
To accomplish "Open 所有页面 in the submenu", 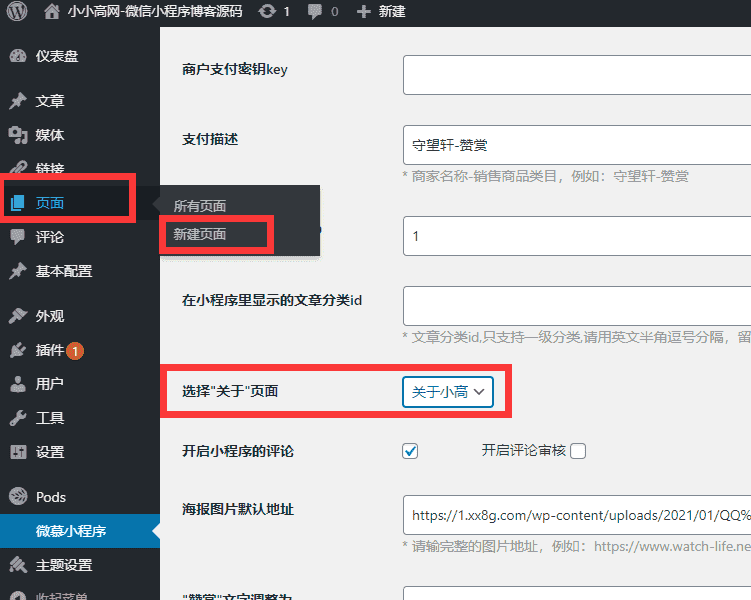I will (200, 206).
